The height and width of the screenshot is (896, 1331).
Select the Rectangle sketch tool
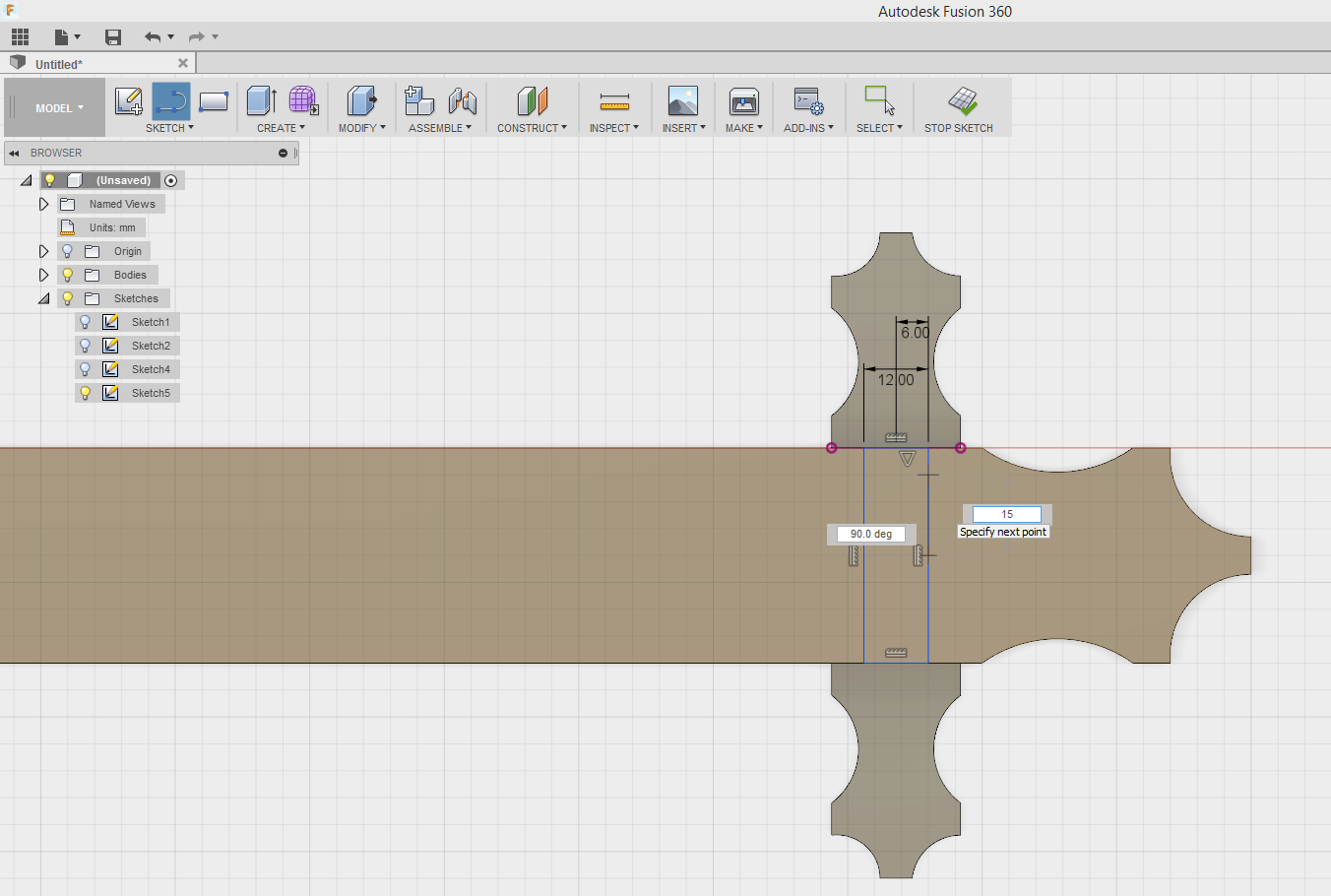click(x=214, y=100)
